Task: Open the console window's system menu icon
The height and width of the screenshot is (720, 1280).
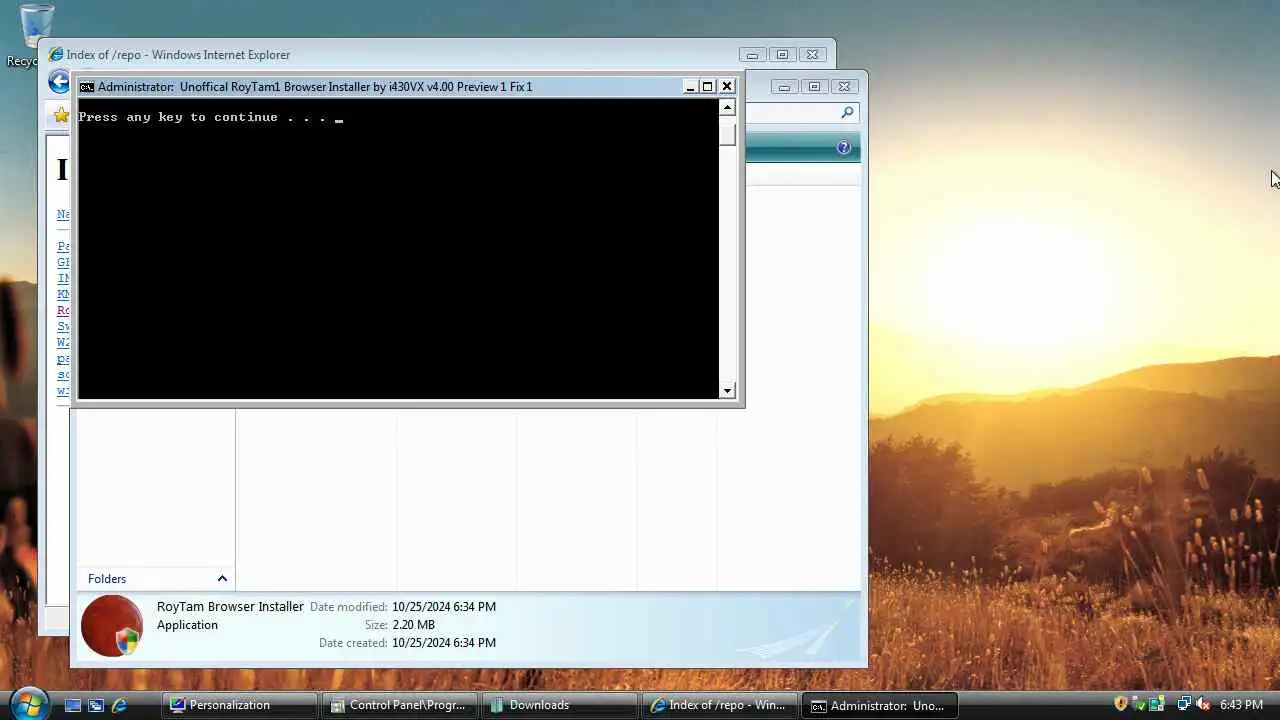Action: pos(87,87)
